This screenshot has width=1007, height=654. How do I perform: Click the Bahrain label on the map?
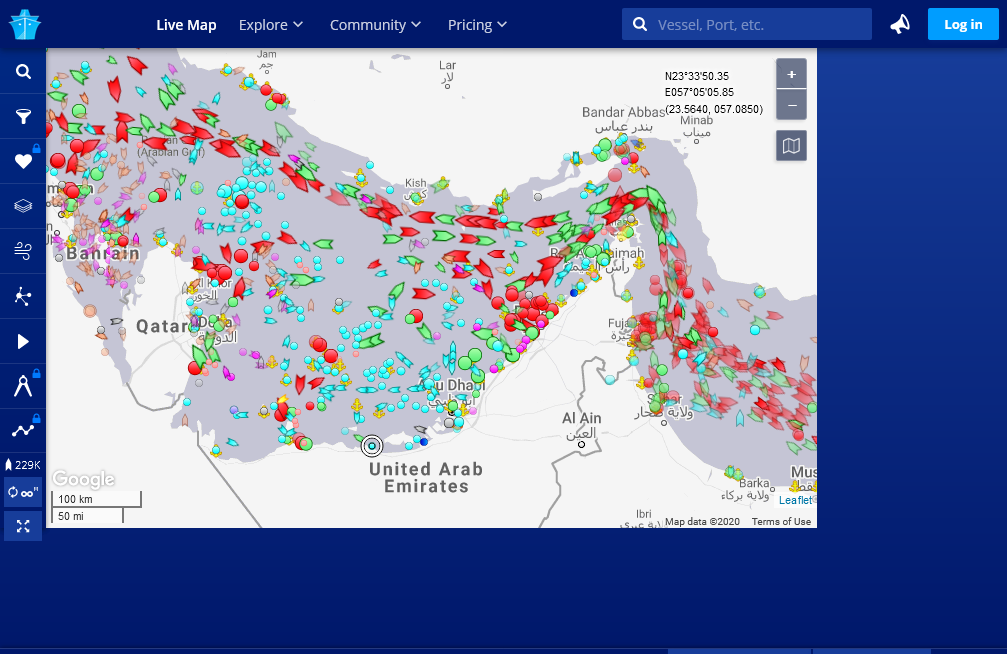103,253
